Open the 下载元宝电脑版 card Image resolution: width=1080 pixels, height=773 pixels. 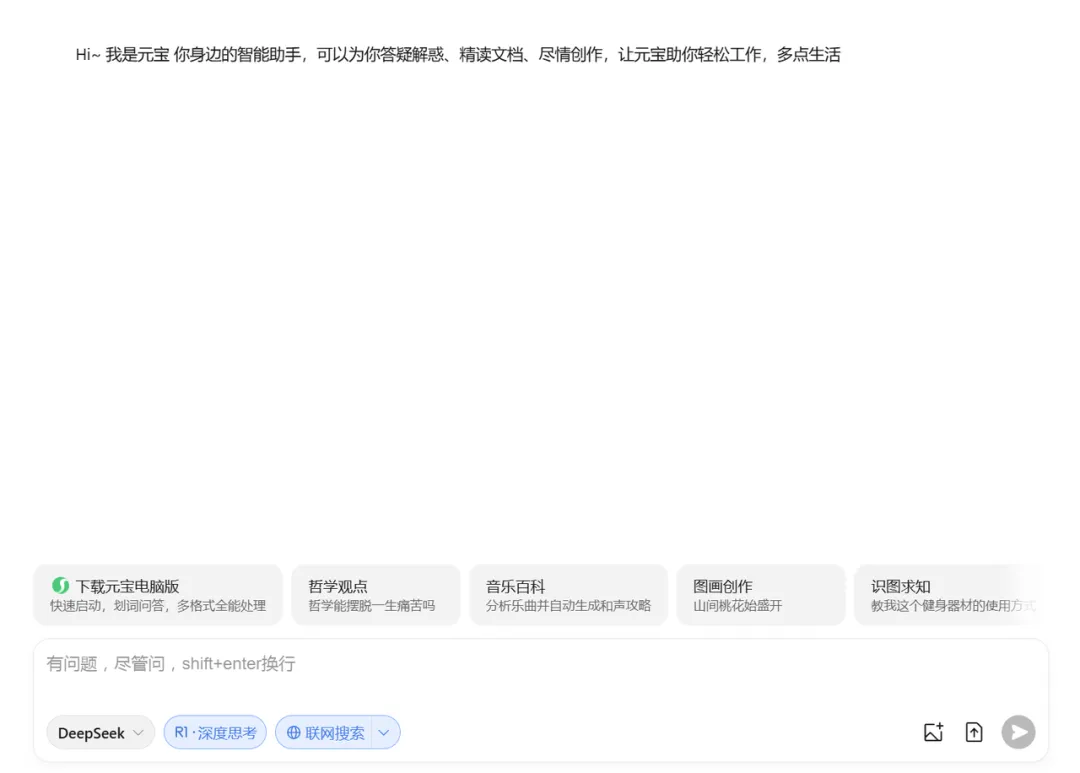click(x=158, y=595)
